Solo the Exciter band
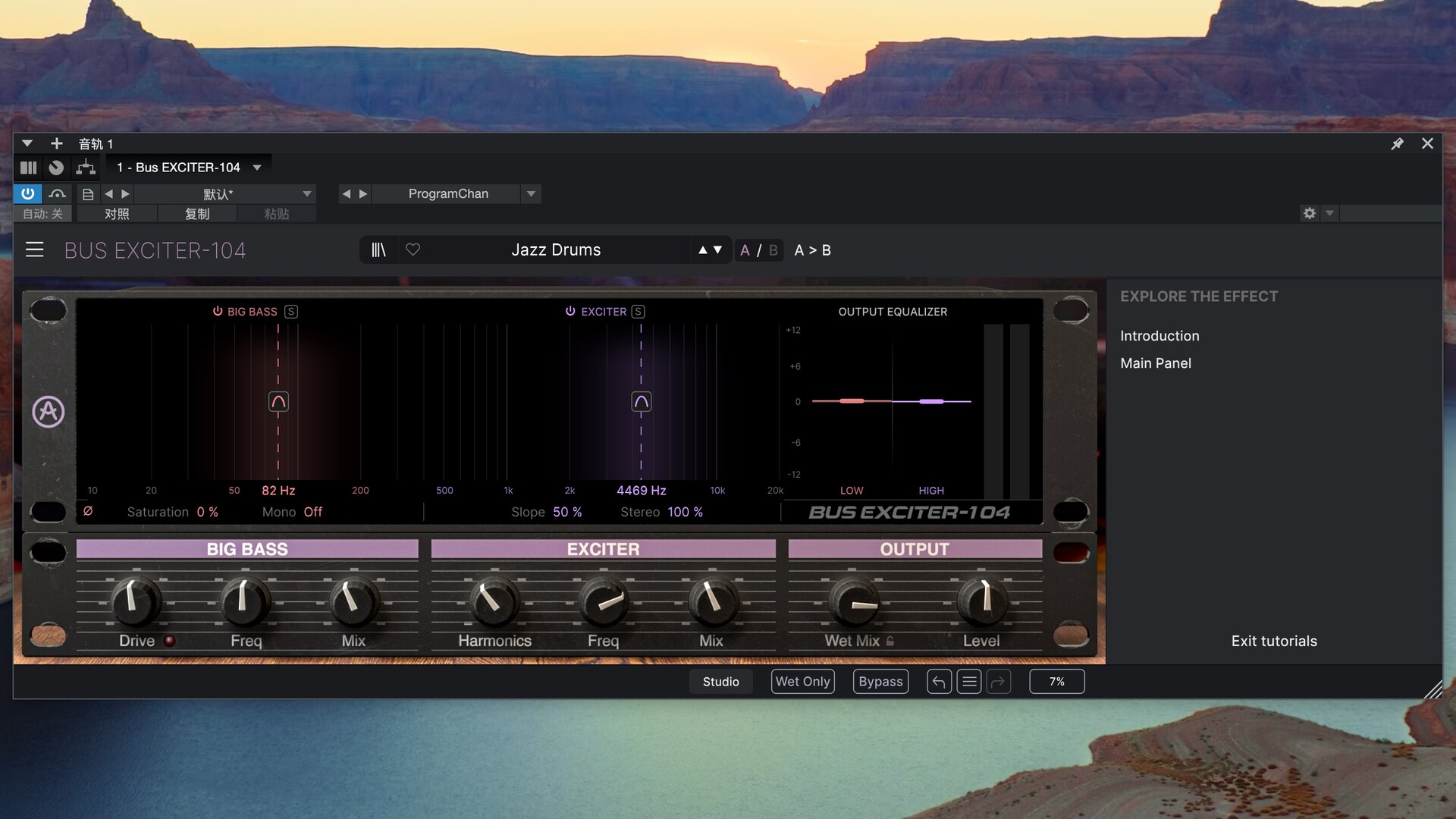This screenshot has width=1456, height=819. (x=639, y=312)
